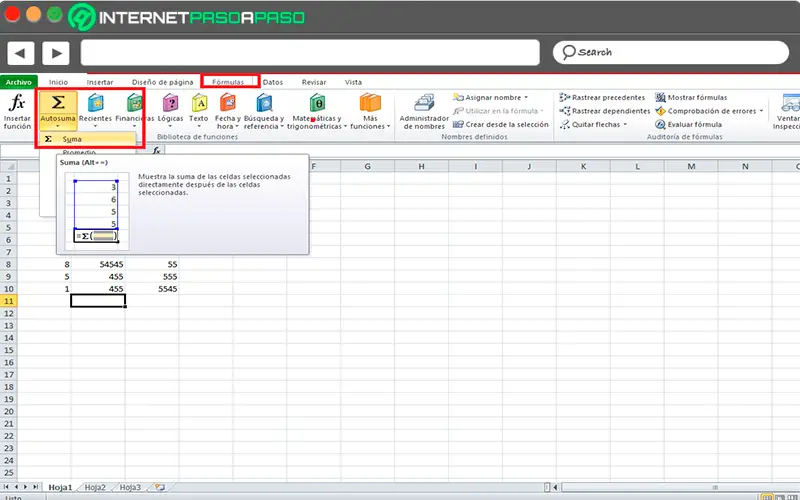Click the browser address bar field
The height and width of the screenshot is (500, 800).
click(310, 53)
